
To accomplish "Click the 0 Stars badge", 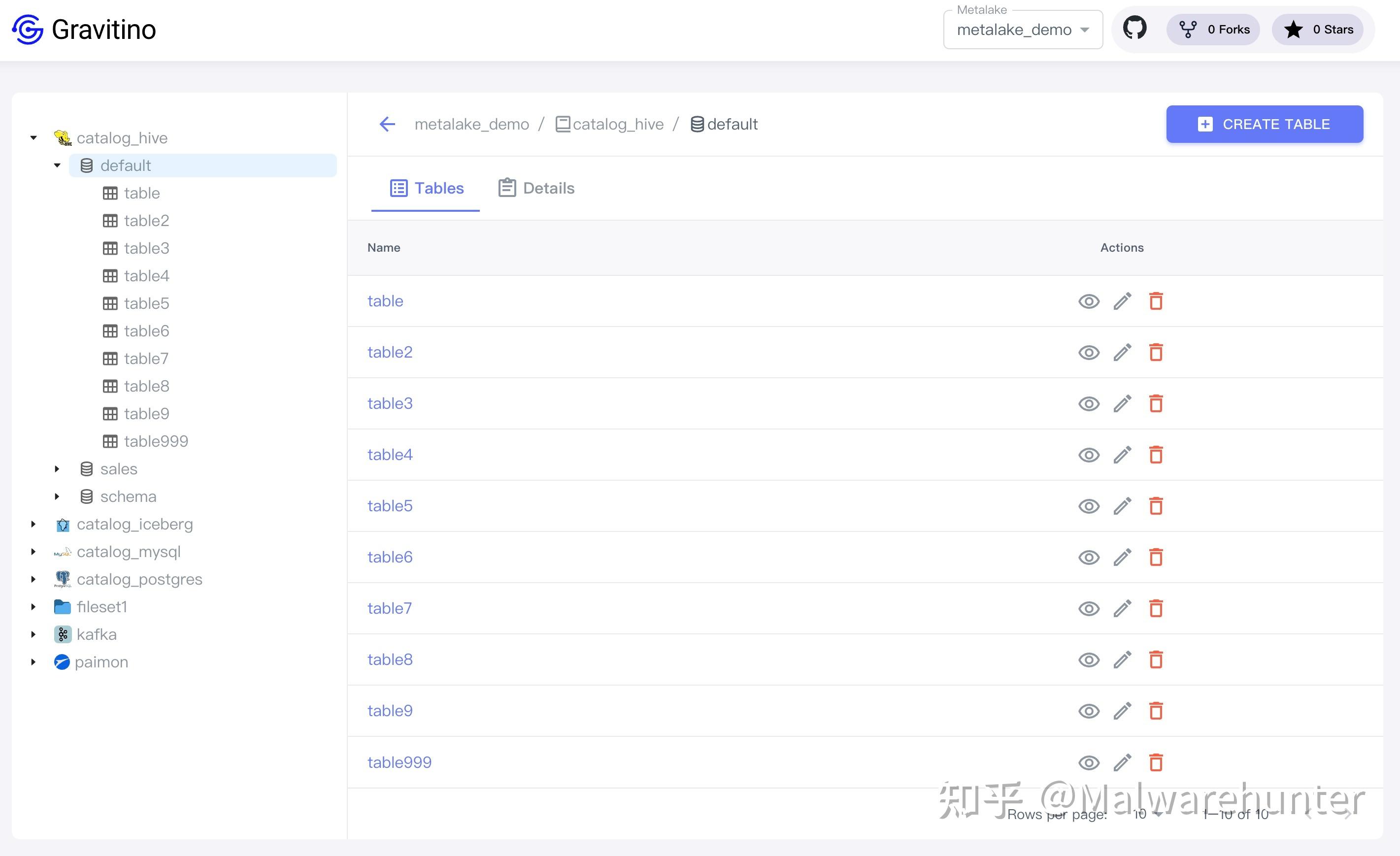I will pyautogui.click(x=1318, y=30).
